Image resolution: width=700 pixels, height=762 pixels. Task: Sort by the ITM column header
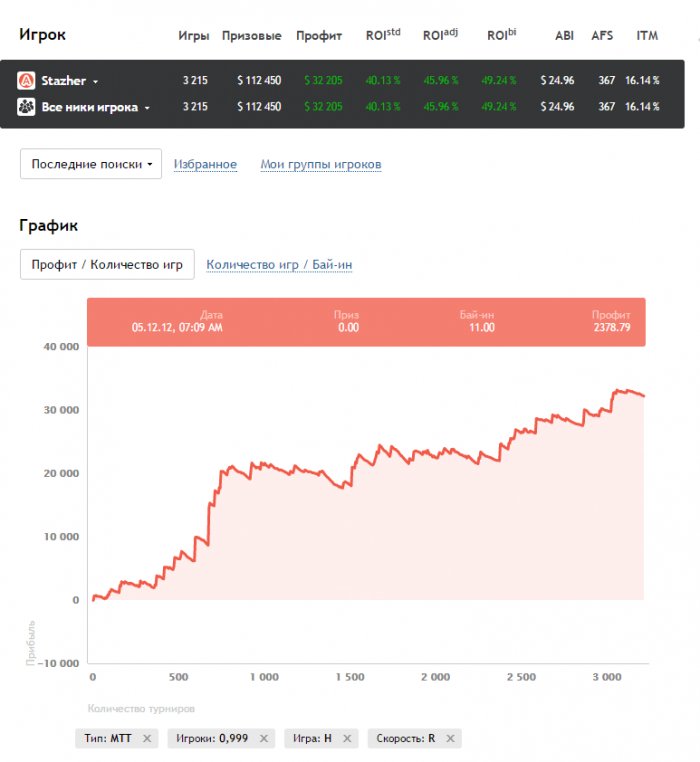point(647,36)
